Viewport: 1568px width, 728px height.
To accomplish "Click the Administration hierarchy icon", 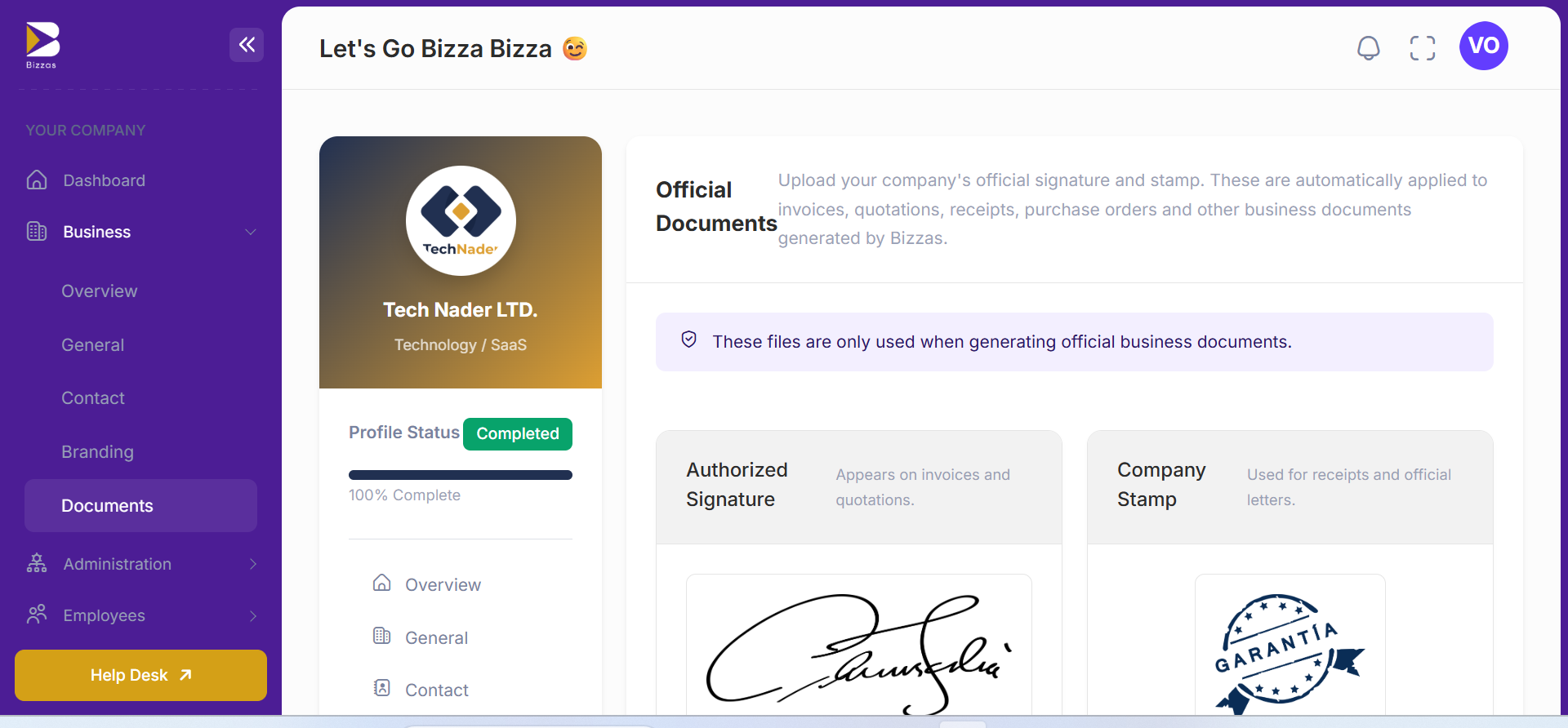I will [x=37, y=563].
